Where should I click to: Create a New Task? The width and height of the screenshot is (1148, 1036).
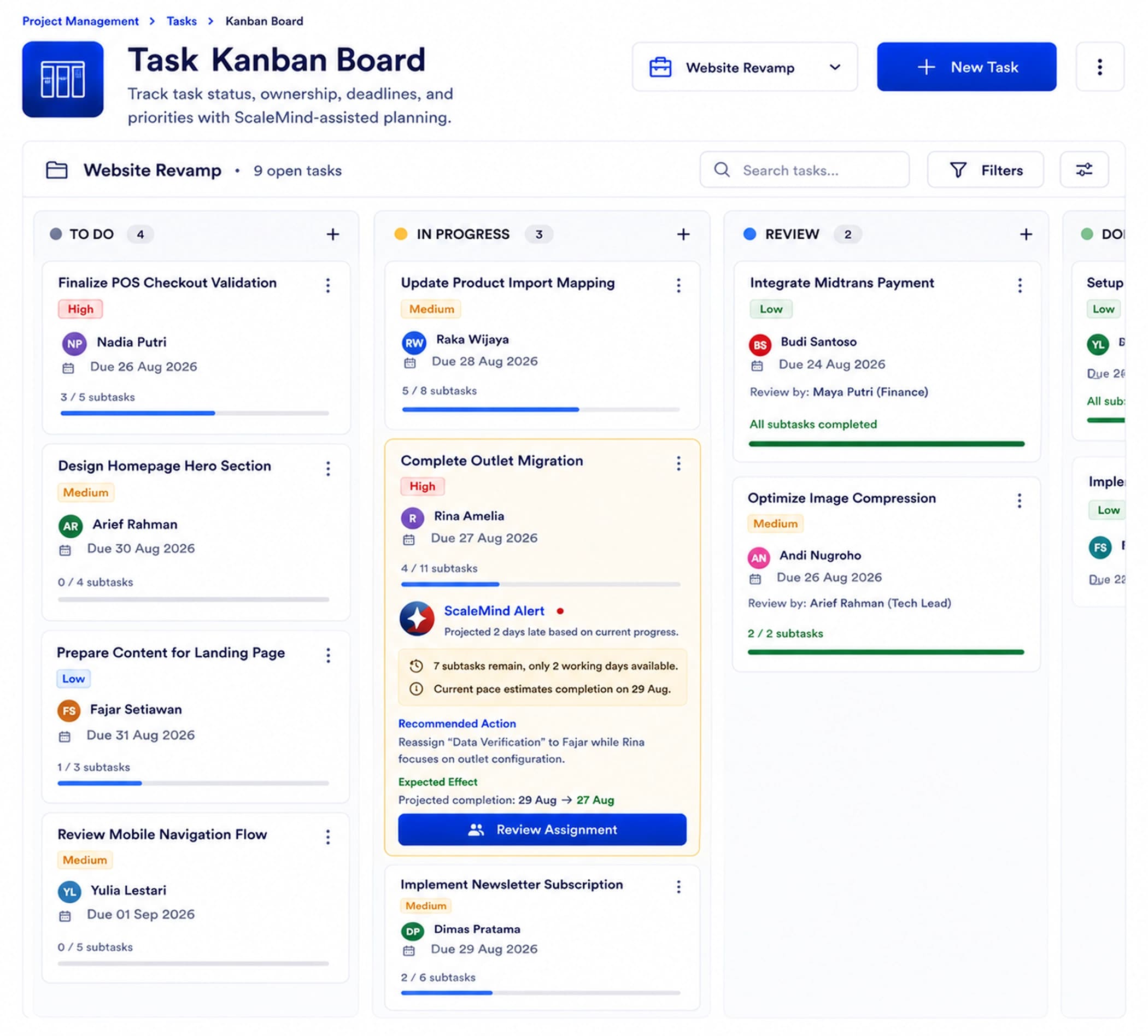967,67
